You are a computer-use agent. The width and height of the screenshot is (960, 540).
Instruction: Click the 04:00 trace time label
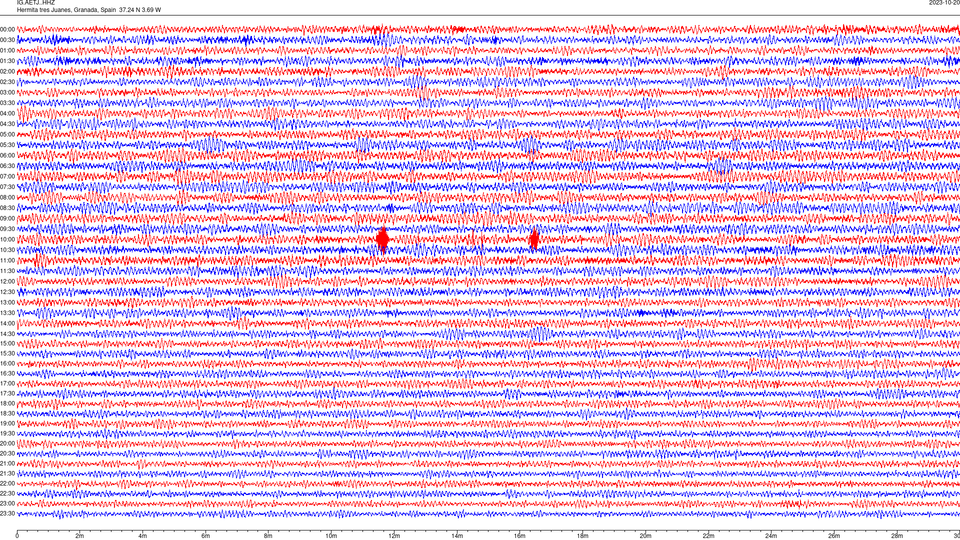click(x=7, y=113)
